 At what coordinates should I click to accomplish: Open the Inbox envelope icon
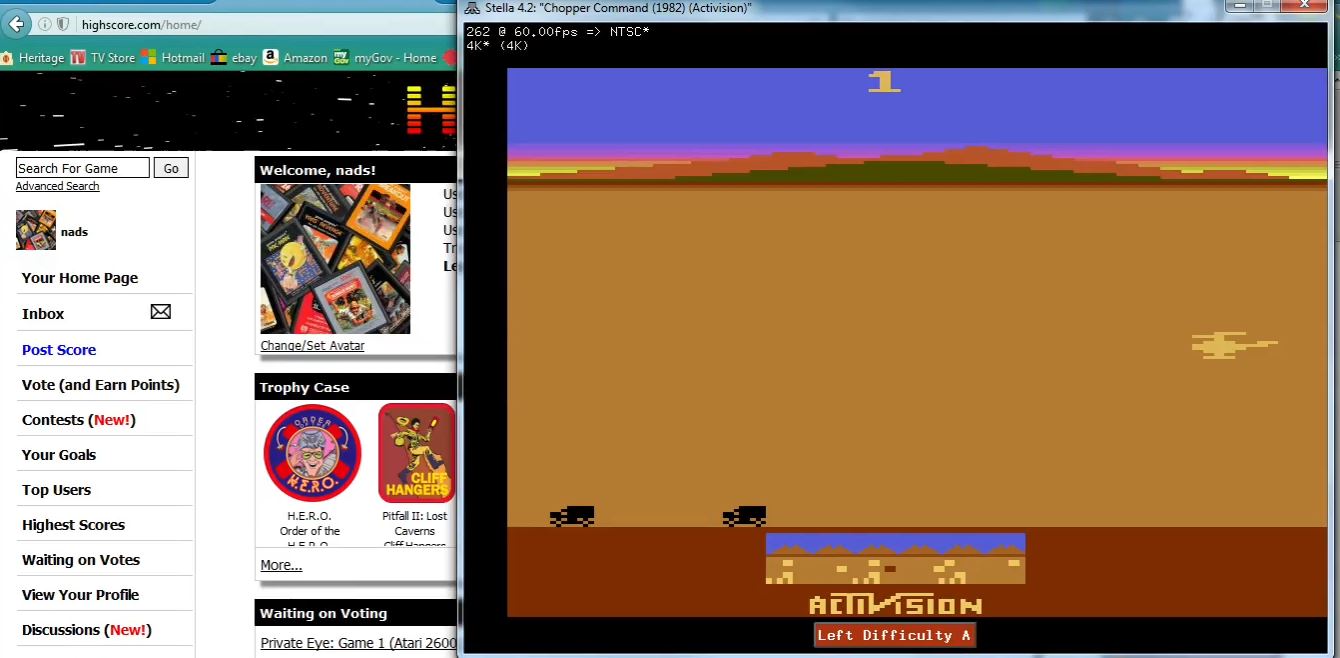(x=160, y=312)
